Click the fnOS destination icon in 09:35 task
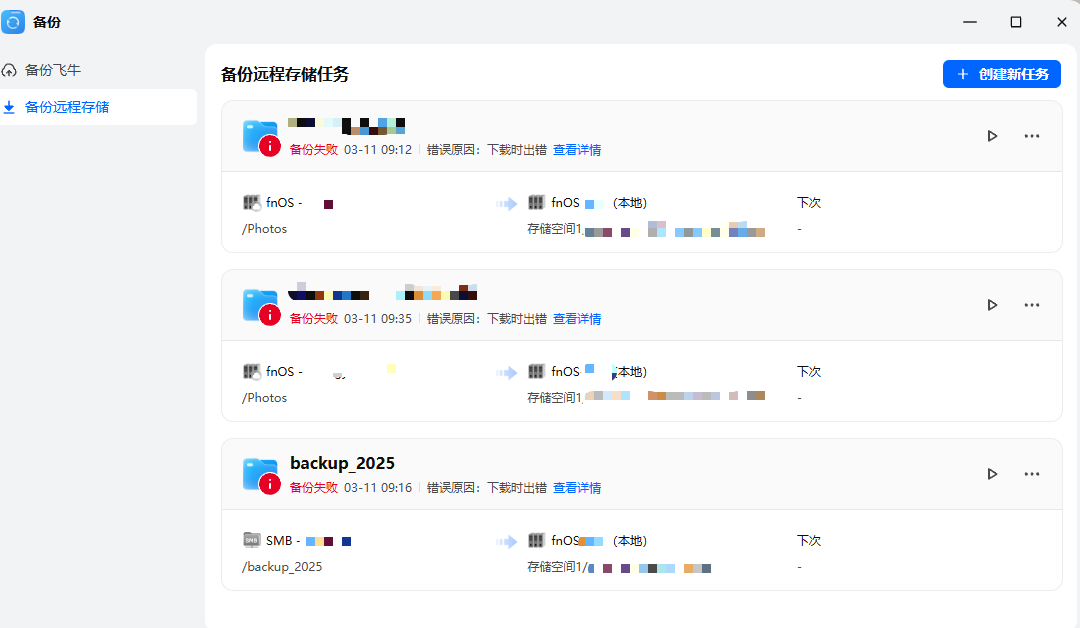The image size is (1080, 628). tap(536, 371)
